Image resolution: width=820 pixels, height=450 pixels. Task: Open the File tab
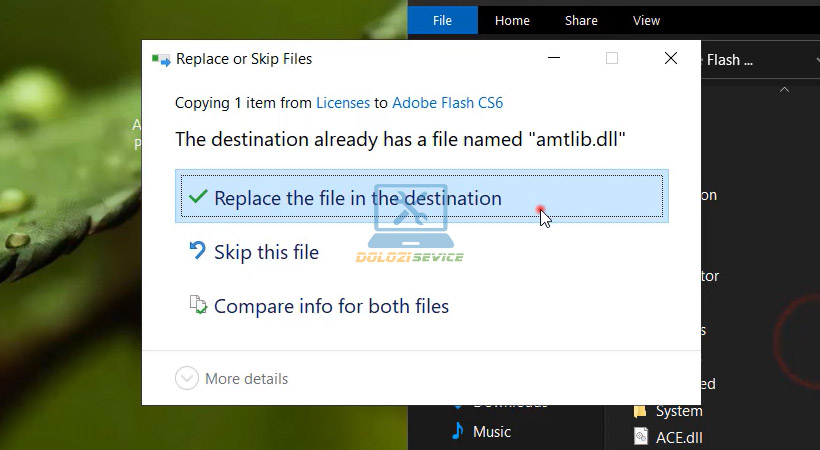pos(442,20)
